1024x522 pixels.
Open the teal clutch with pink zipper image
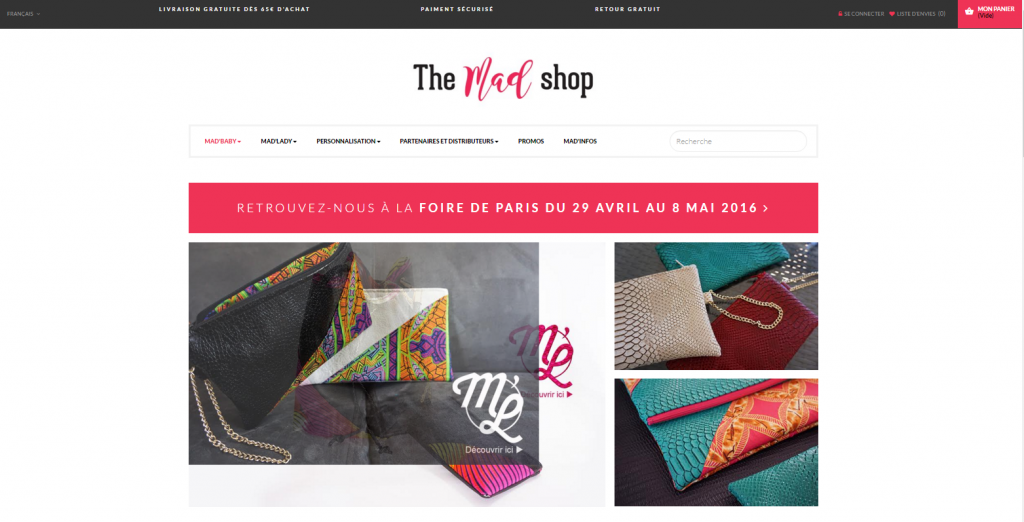click(716, 442)
